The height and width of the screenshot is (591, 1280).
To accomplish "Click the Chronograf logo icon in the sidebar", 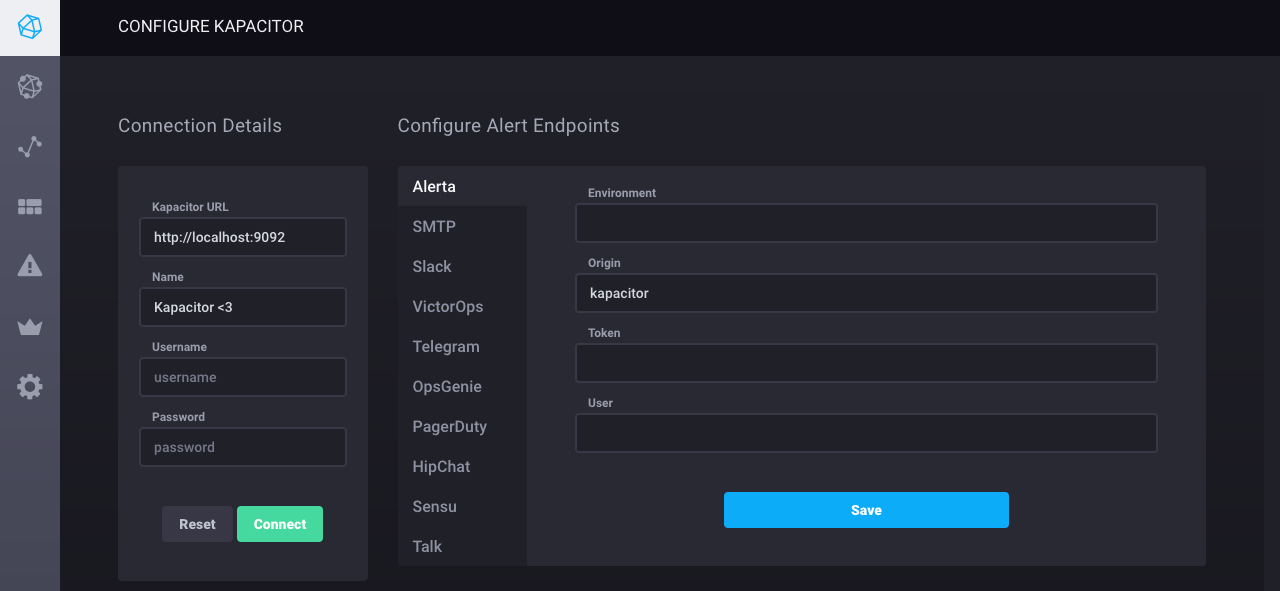I will [30, 28].
